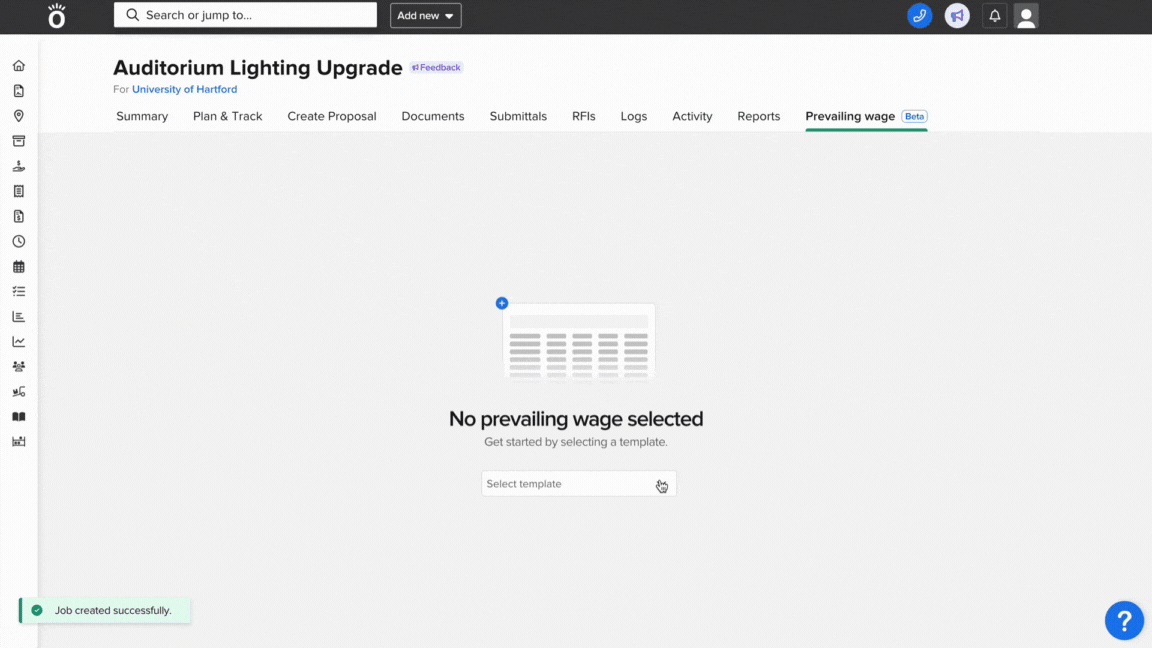Go to the Plan & Track tab
The height and width of the screenshot is (648, 1152).
(227, 116)
